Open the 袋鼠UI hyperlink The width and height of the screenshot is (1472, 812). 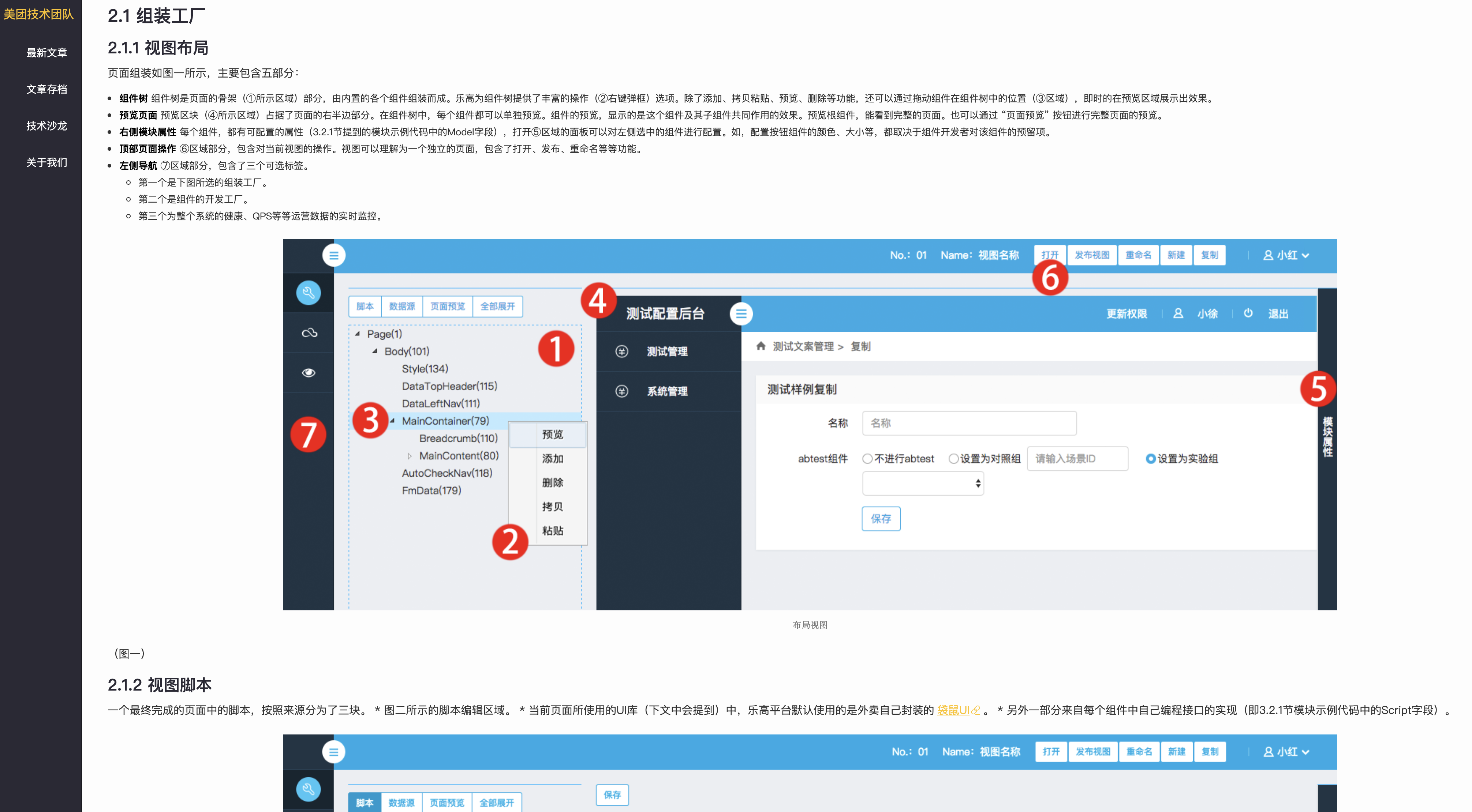pyautogui.click(x=953, y=710)
